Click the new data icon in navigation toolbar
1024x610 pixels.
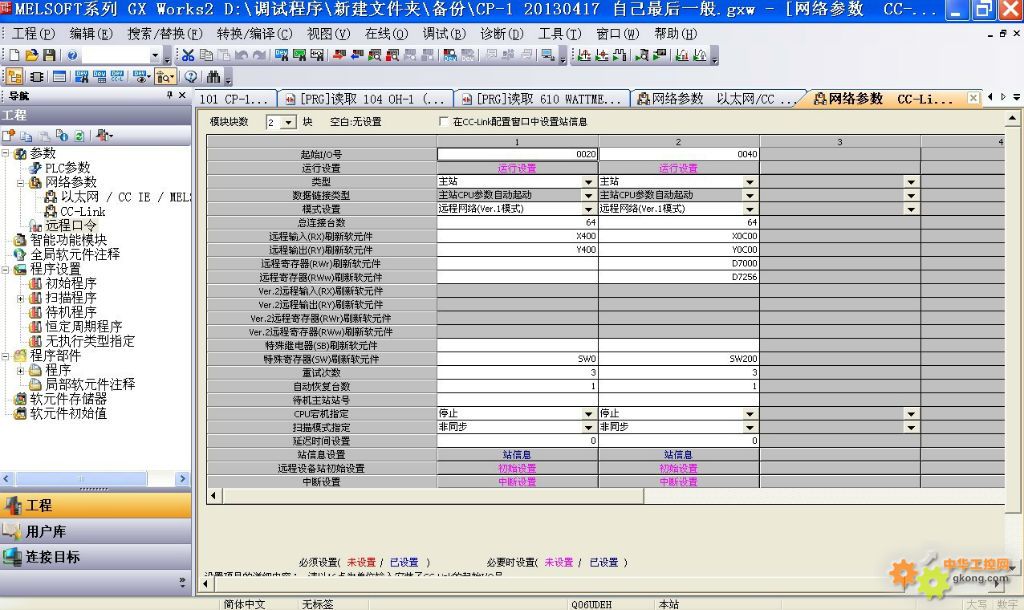pyautogui.click(x=8, y=135)
